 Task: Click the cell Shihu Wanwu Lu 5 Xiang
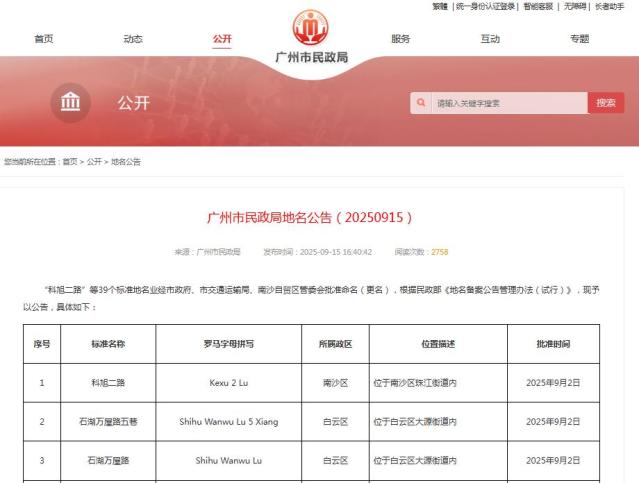point(229,421)
